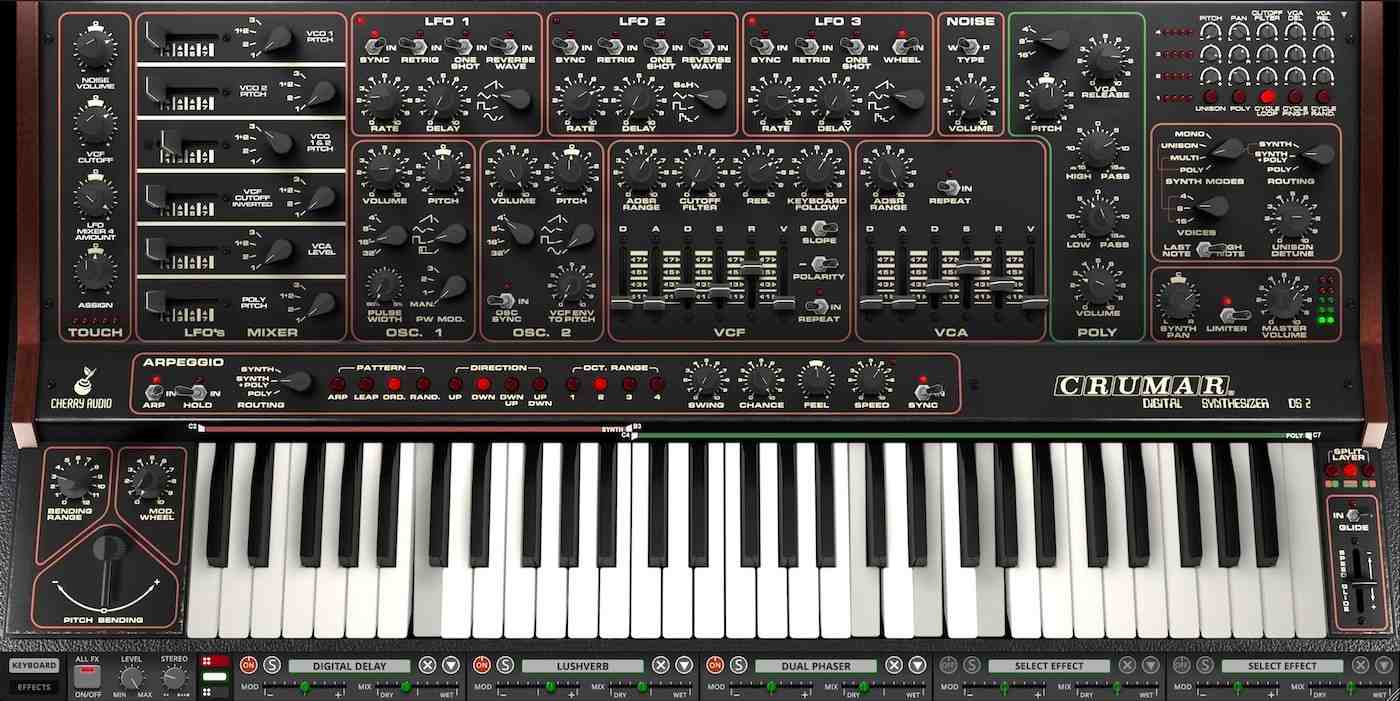Set arpeggio direction to Up

tap(456, 384)
